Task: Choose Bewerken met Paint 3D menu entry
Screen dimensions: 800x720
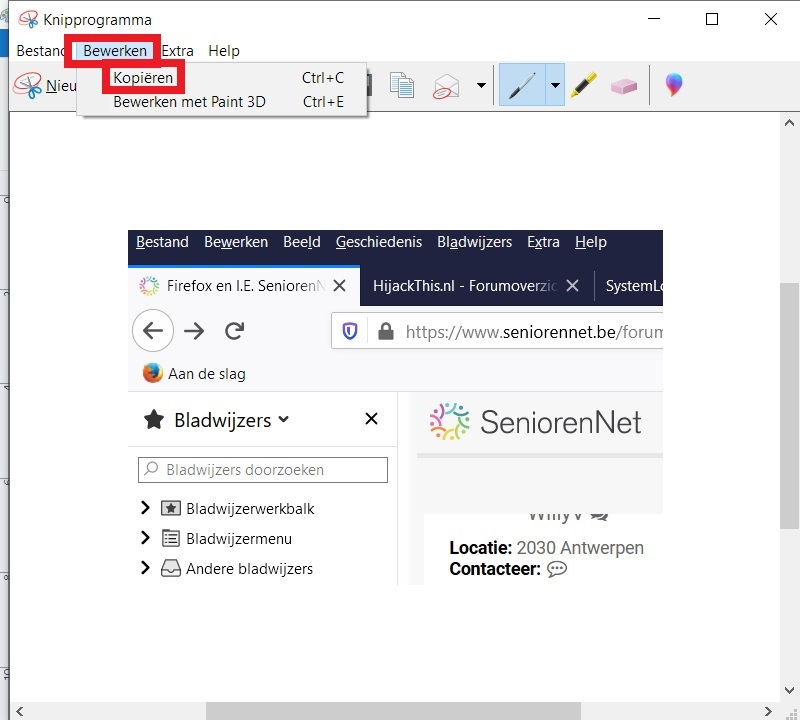Action: [189, 102]
